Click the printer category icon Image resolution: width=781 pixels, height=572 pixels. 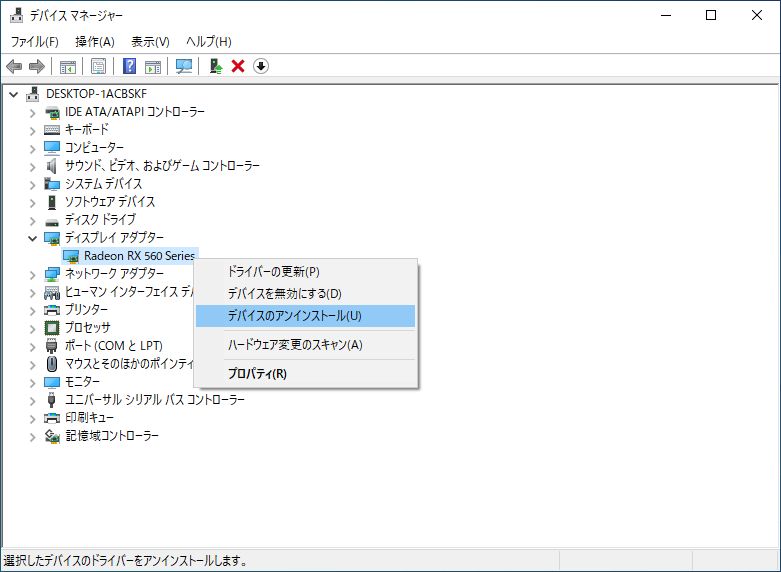pyautogui.click(x=52, y=310)
